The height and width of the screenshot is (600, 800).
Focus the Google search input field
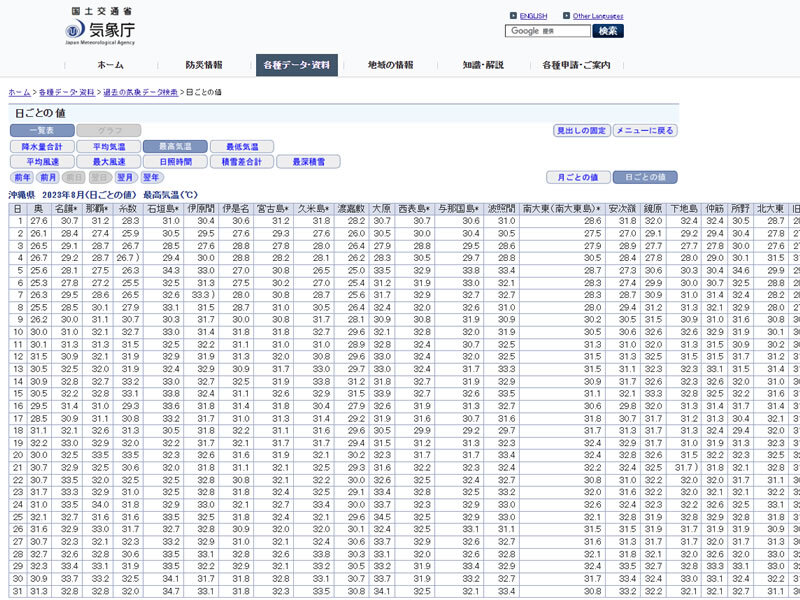pyautogui.click(x=548, y=31)
